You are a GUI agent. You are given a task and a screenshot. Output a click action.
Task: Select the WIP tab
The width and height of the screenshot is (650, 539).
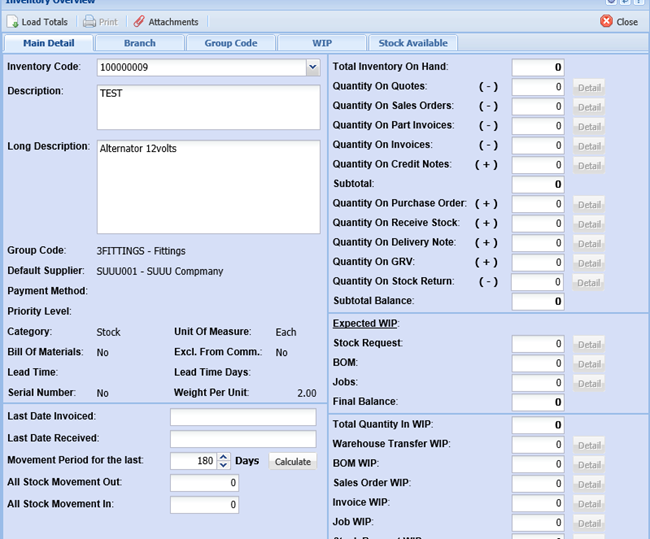[321, 43]
